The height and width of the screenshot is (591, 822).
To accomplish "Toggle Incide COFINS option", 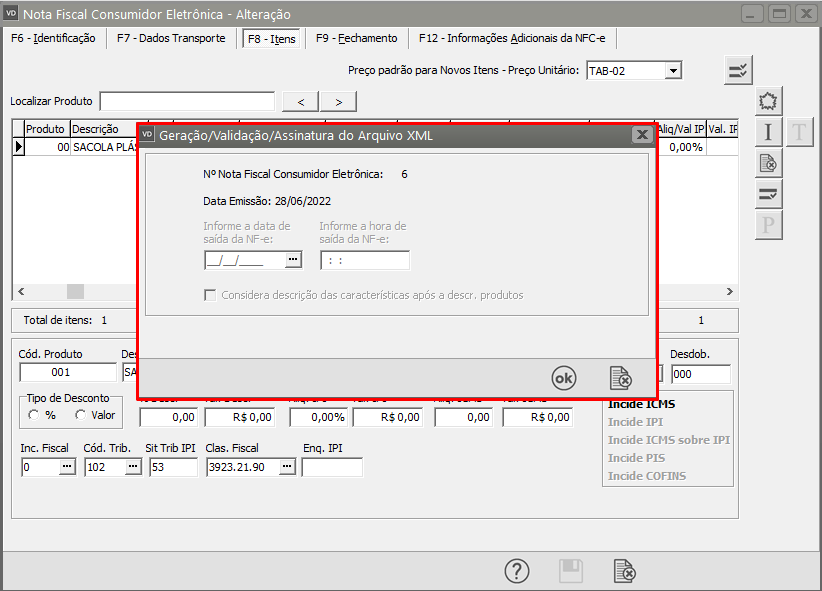I will point(647,476).
